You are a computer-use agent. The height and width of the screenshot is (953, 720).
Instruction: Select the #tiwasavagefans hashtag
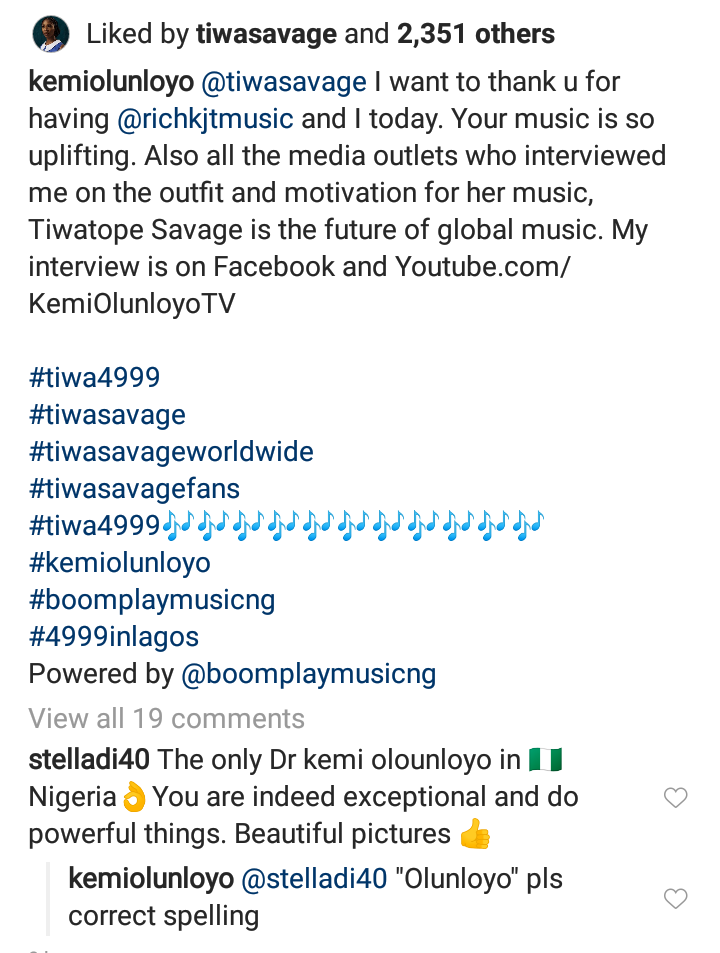tap(134, 489)
